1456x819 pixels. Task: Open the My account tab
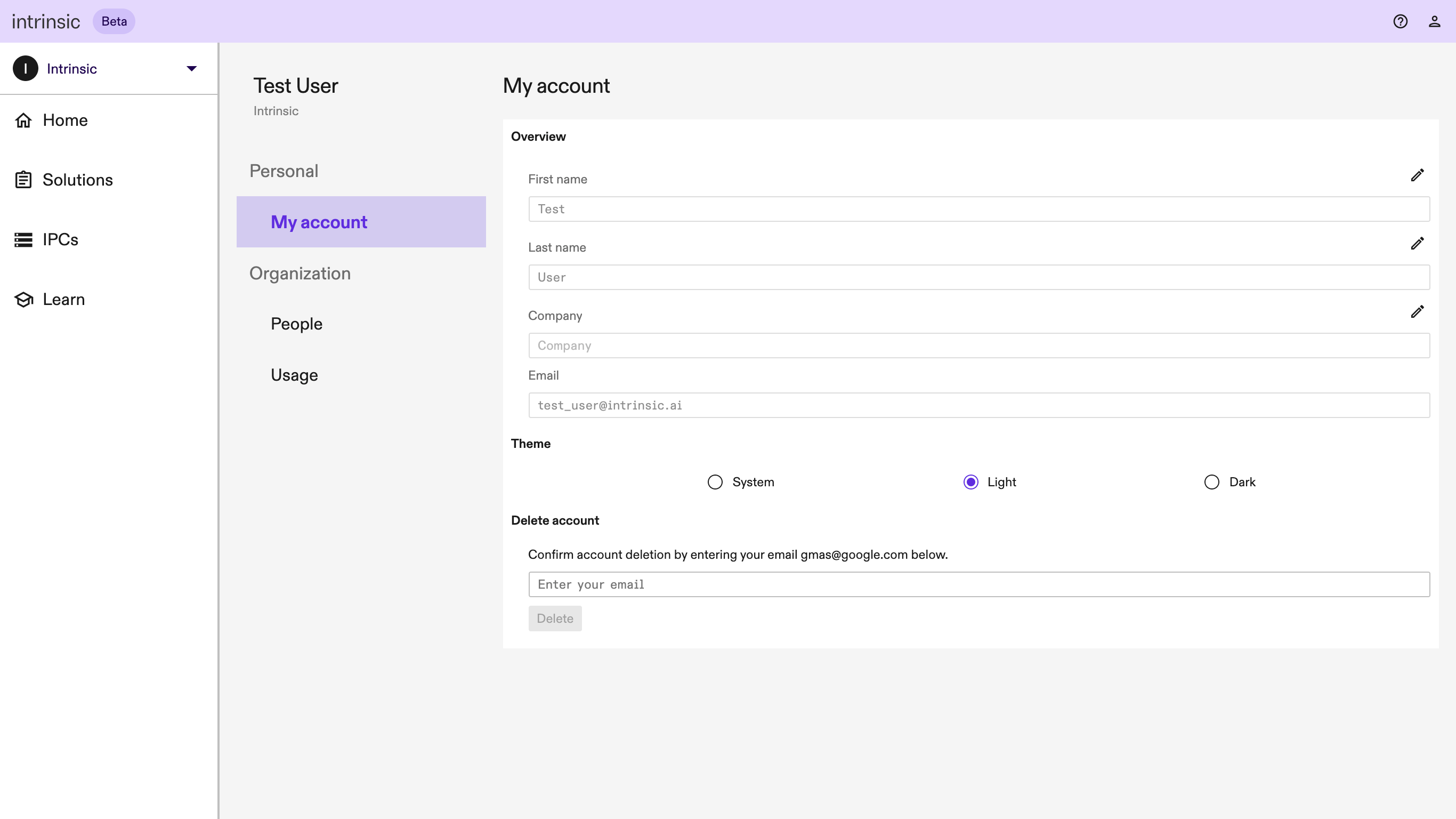319,222
